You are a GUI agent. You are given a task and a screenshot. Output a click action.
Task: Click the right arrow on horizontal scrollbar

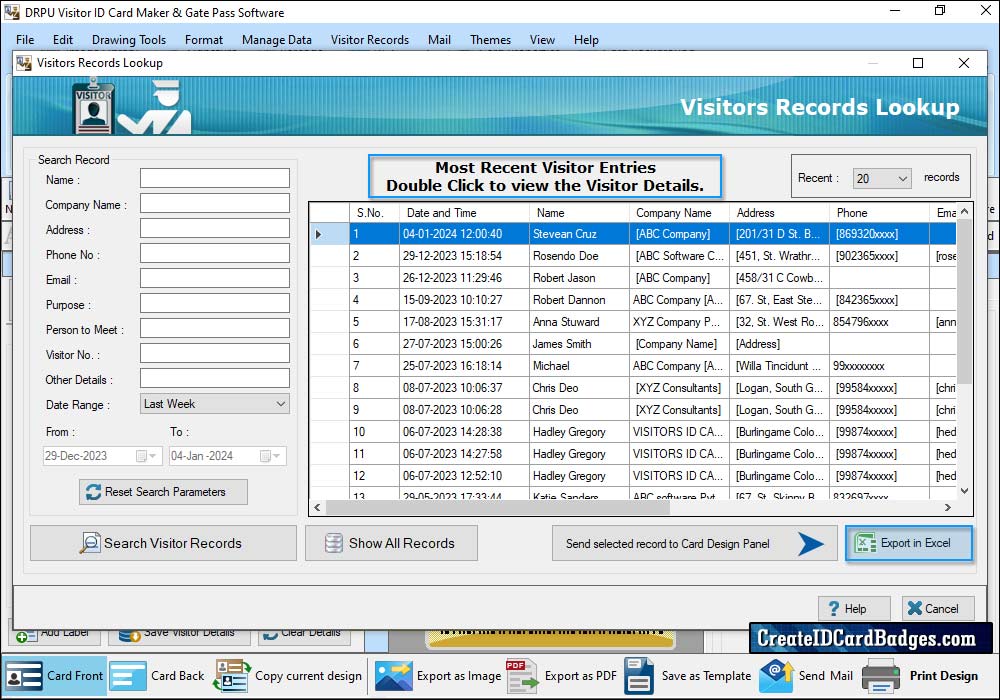pyautogui.click(x=948, y=507)
